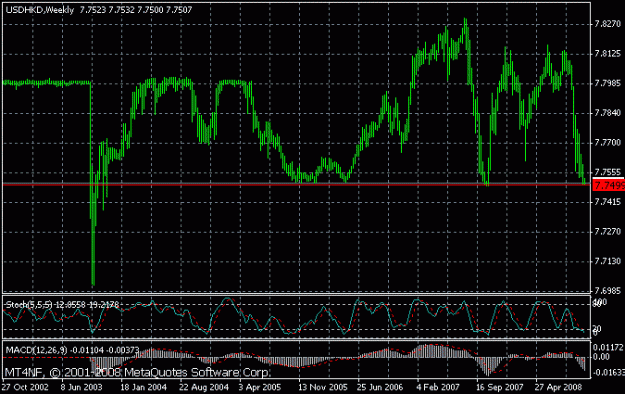Click the 7.8125 price scale label

click(x=608, y=53)
